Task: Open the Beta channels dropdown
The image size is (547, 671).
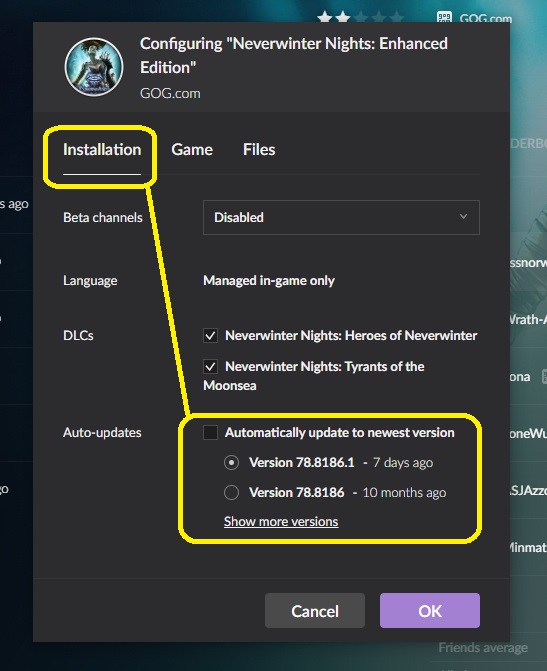Action: coord(341,217)
